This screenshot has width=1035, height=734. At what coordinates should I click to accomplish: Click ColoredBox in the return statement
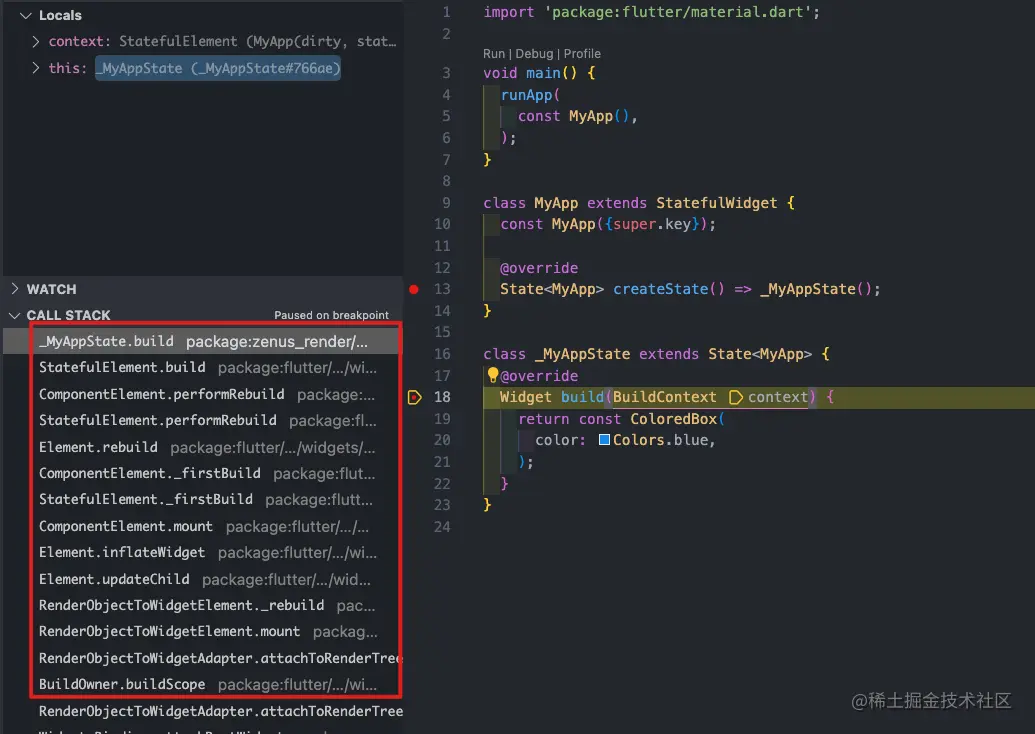673,418
